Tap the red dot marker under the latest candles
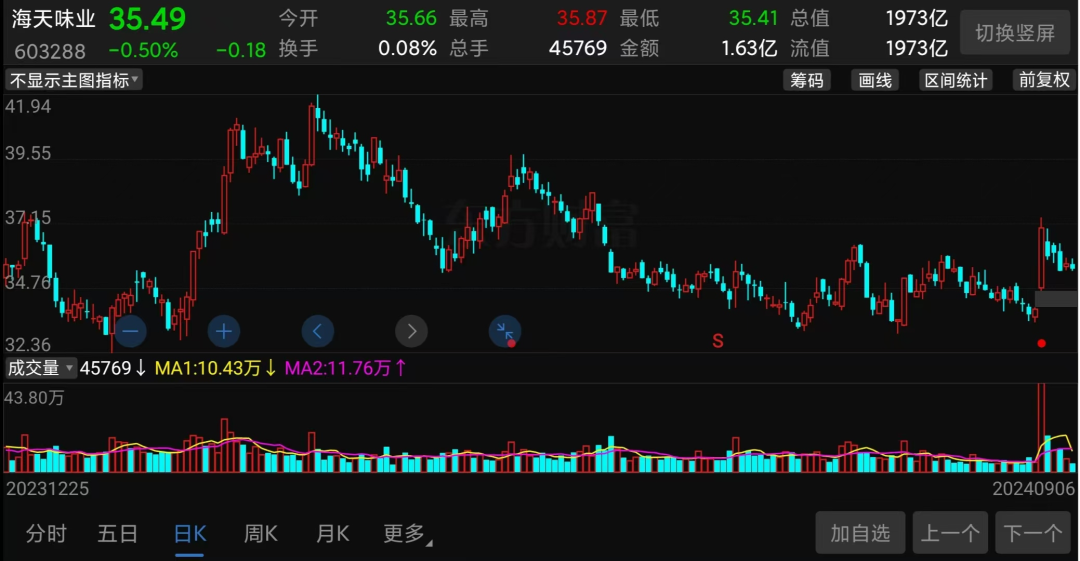The width and height of the screenshot is (1080, 561). (1041, 343)
